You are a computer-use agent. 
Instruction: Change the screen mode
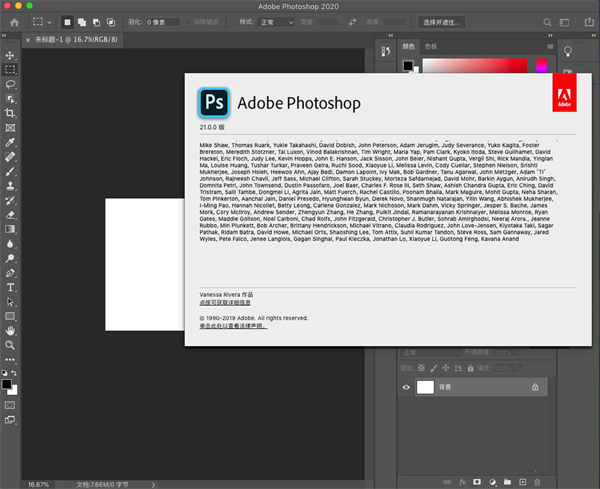pos(10,420)
